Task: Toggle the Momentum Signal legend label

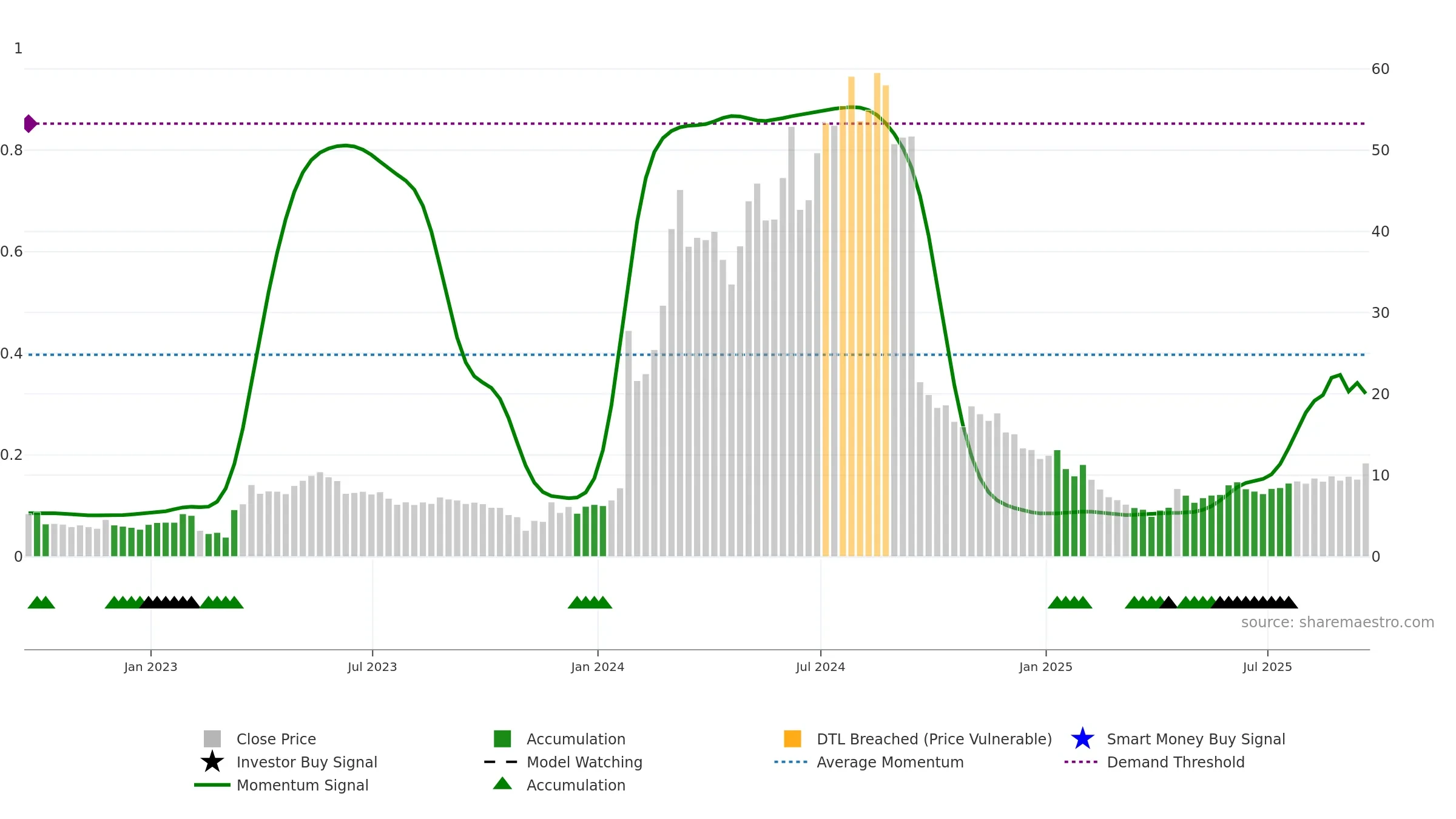Action: click(302, 785)
